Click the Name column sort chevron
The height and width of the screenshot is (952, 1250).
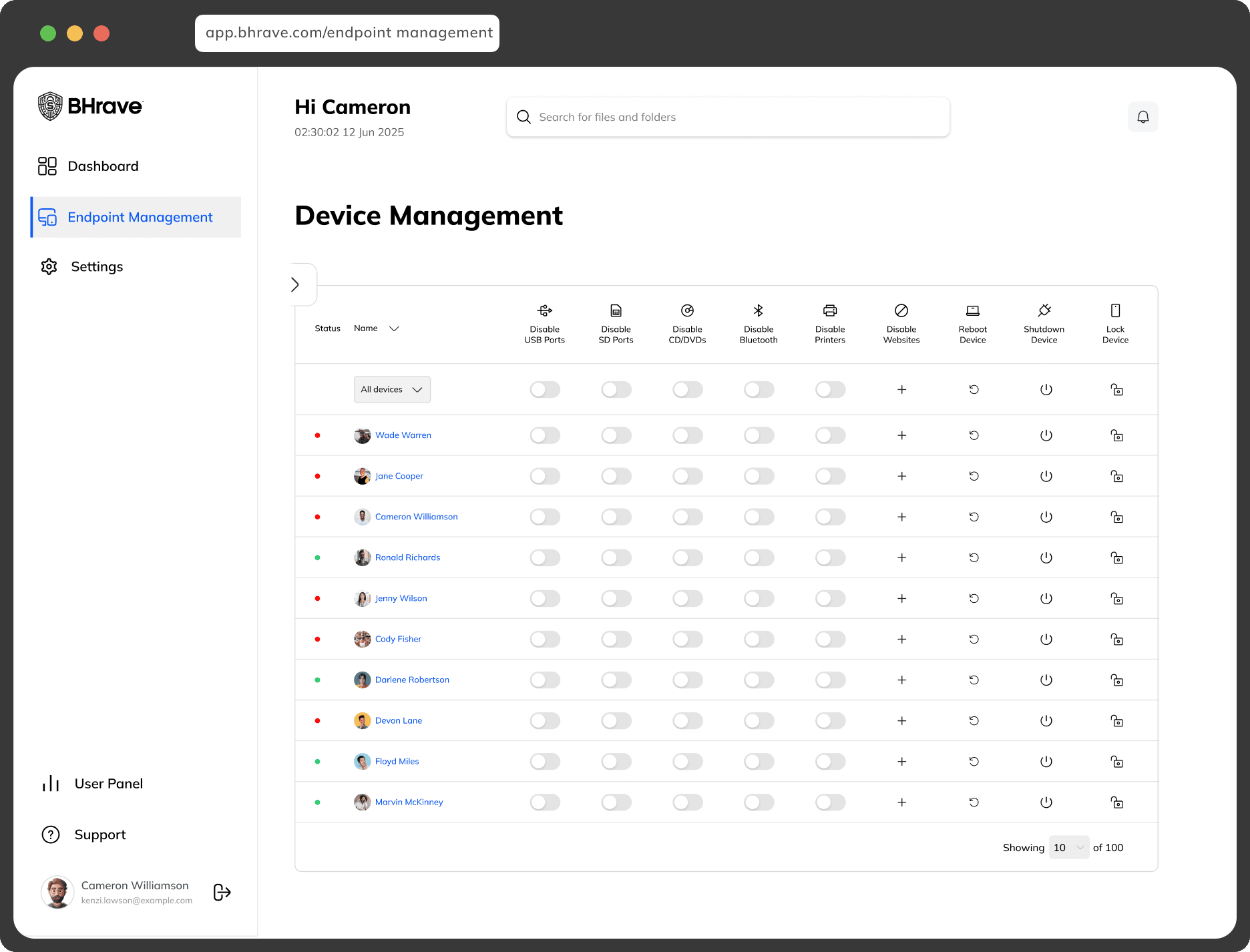[x=394, y=328]
